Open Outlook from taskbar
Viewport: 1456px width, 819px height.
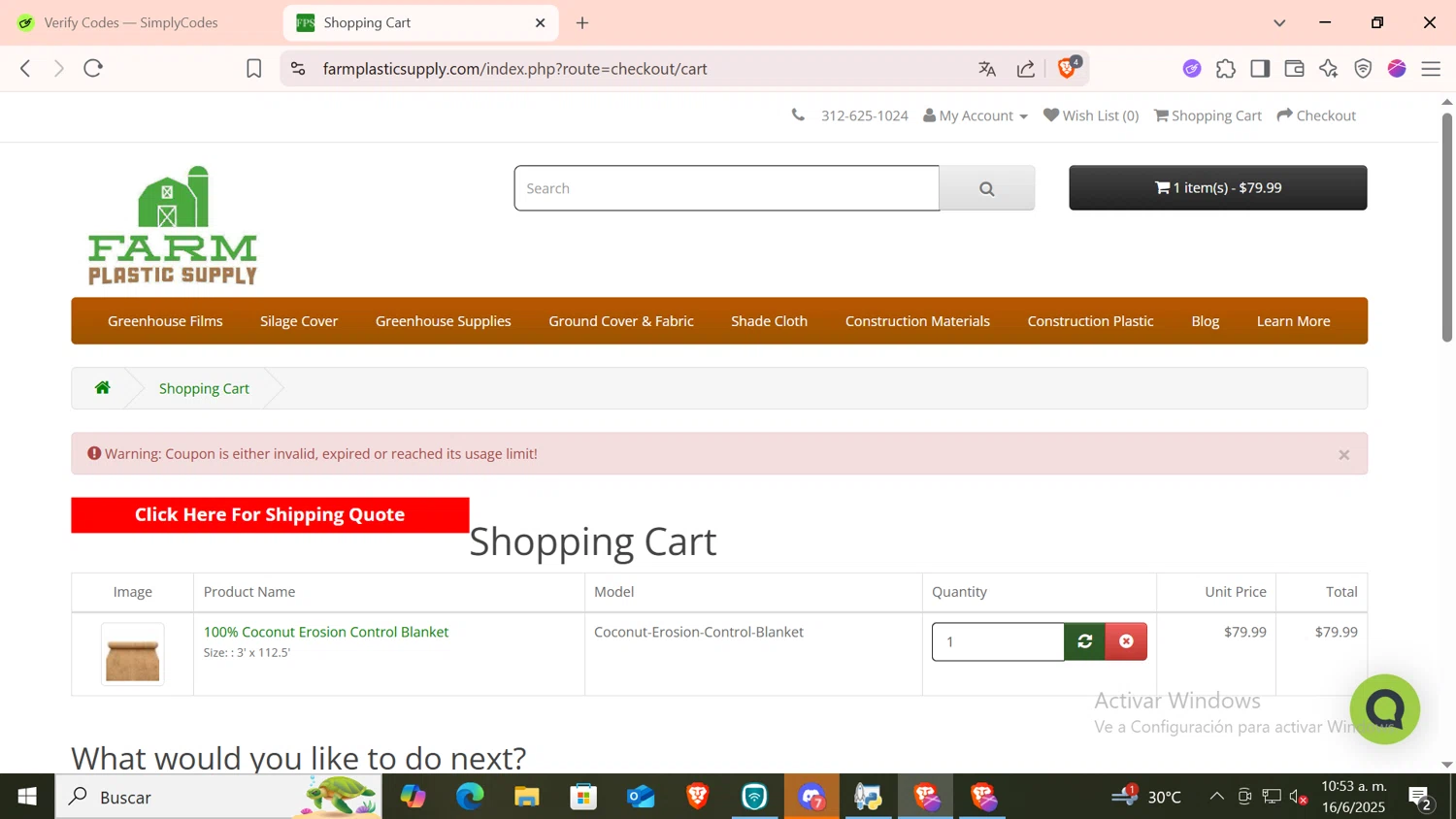[x=641, y=797]
